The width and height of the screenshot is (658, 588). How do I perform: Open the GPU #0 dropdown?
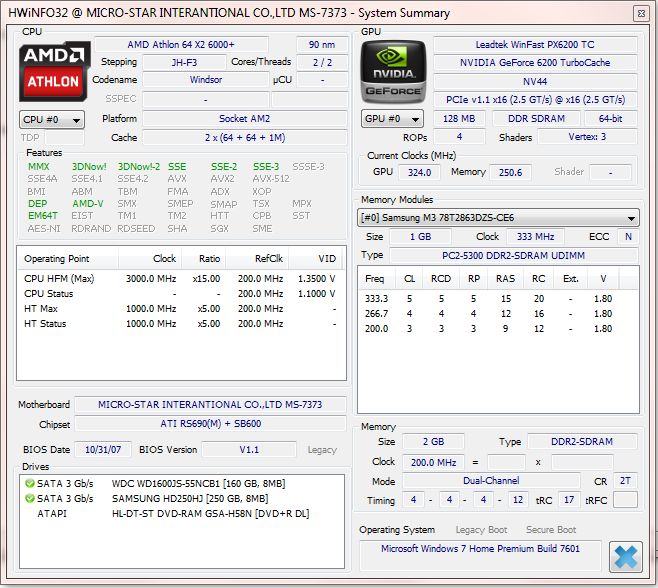392,119
